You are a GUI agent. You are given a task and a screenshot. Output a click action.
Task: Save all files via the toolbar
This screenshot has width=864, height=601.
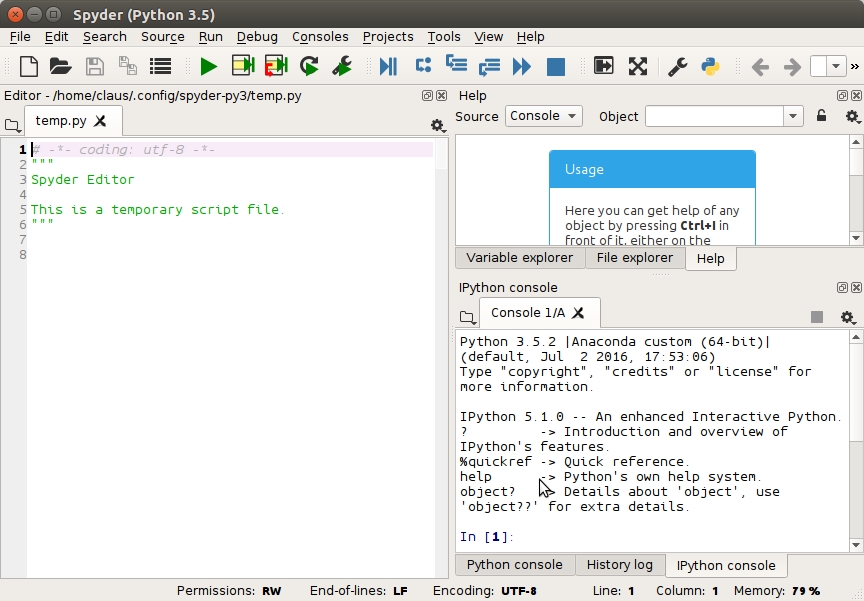click(x=128, y=67)
